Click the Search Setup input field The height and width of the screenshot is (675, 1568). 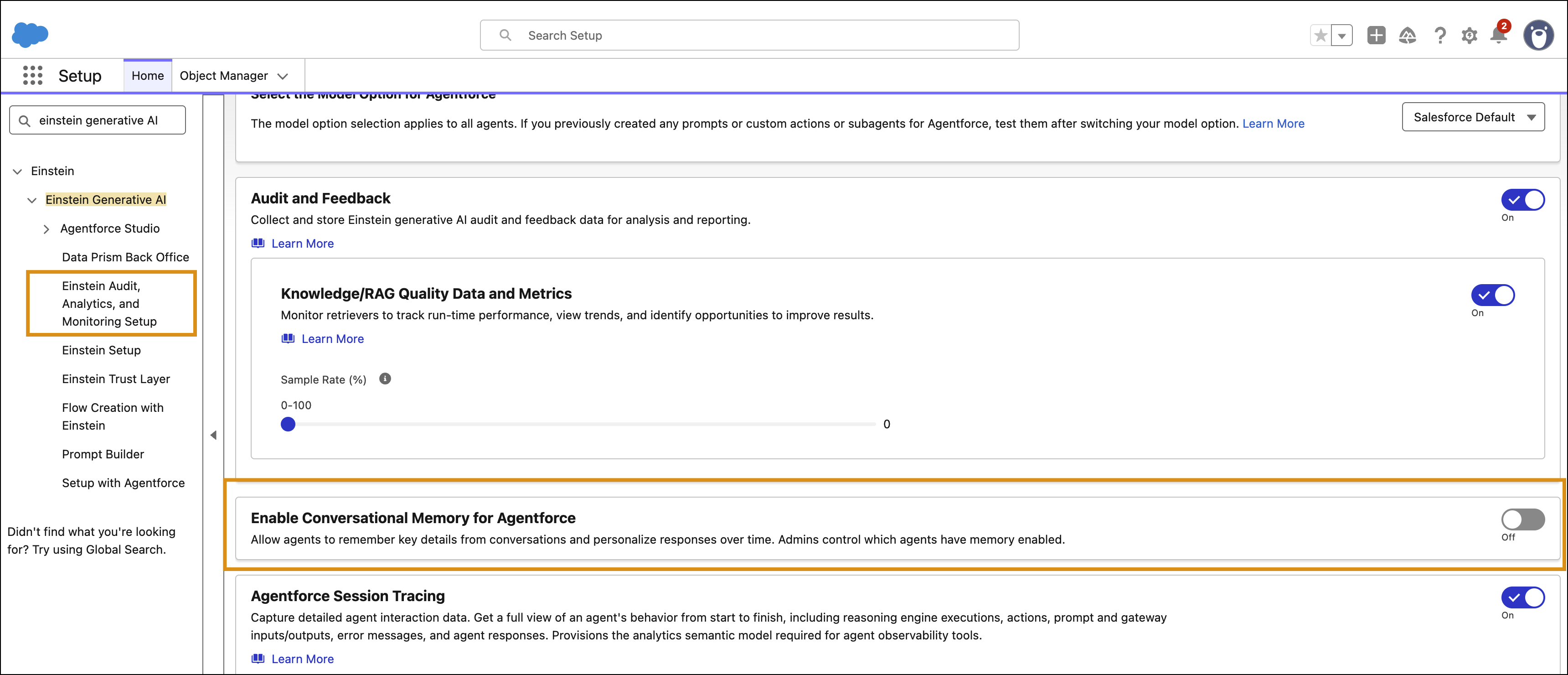point(749,35)
